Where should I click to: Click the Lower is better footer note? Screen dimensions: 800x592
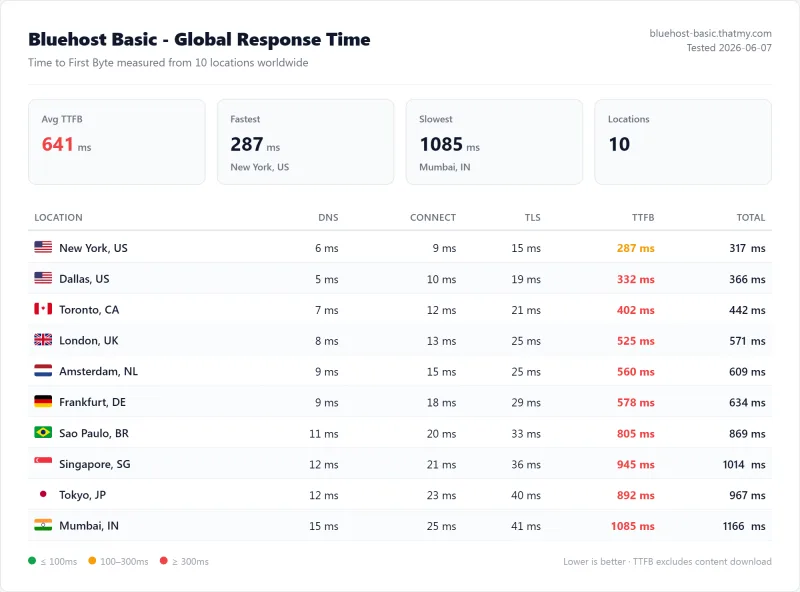click(x=667, y=561)
